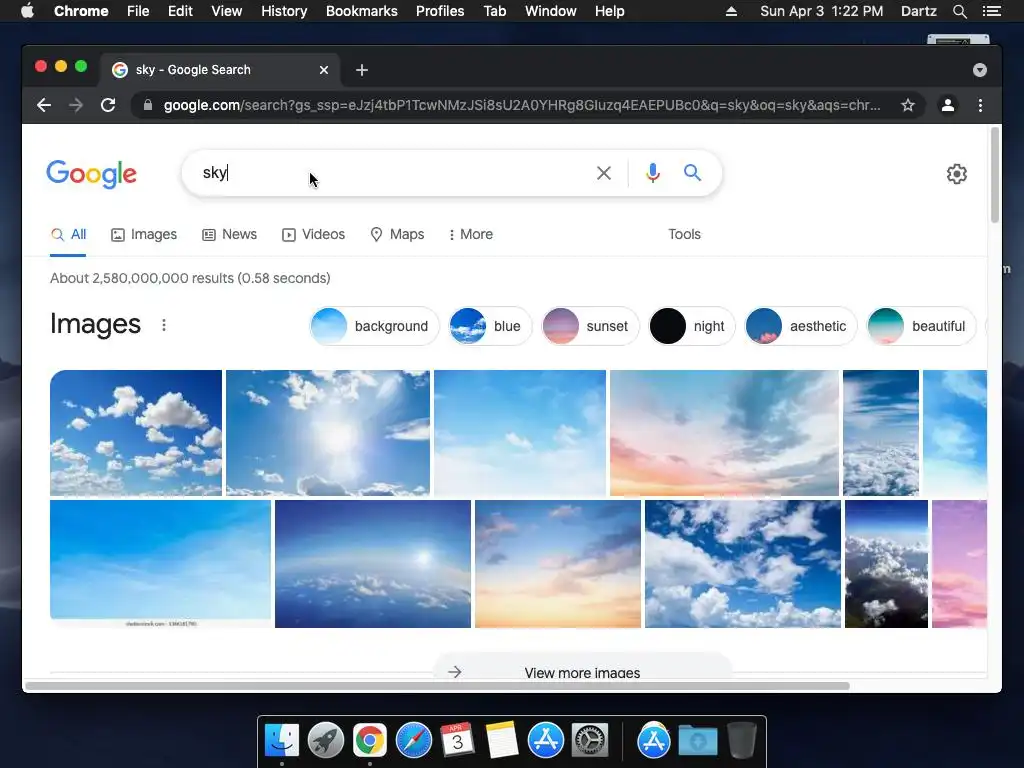Open Launchpad rocket in the Dock
The height and width of the screenshot is (768, 1024).
pos(326,741)
